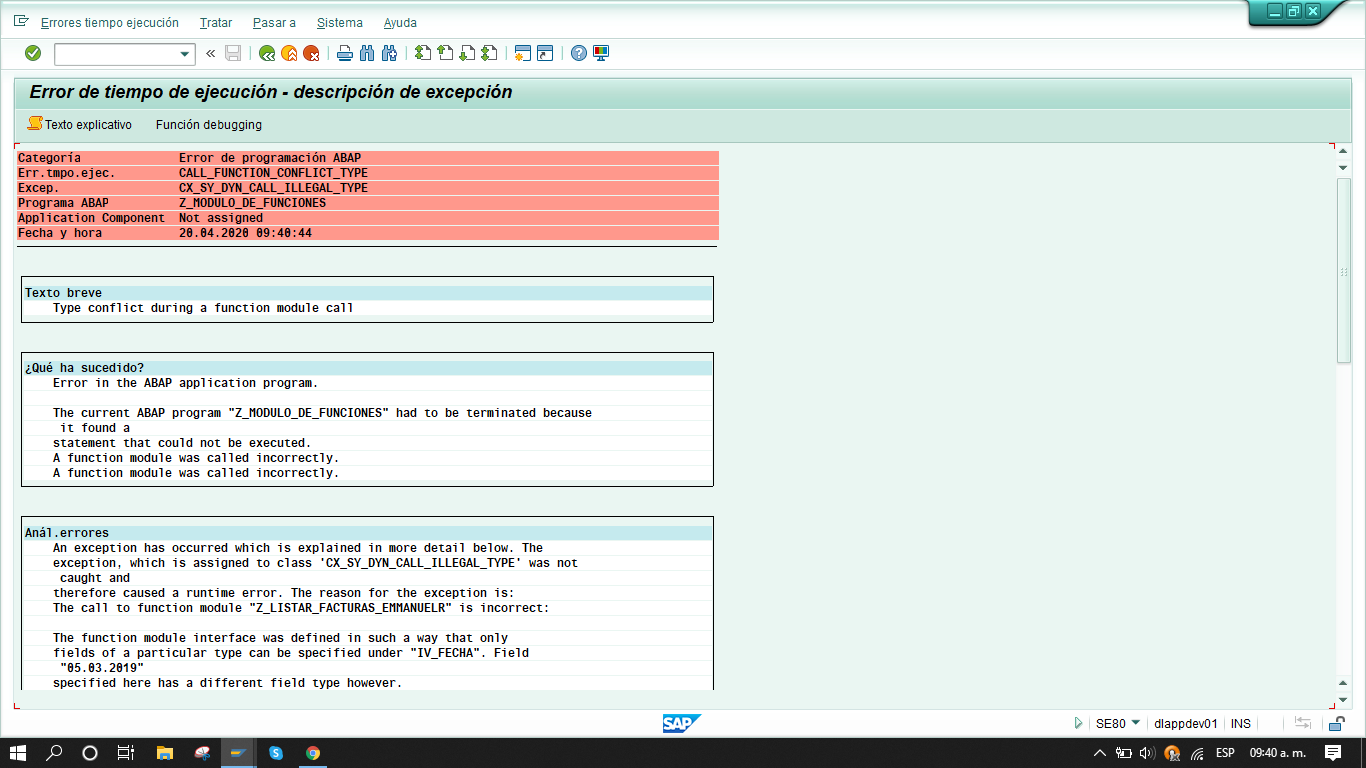This screenshot has width=1366, height=768.
Task: Open the command field dropdown arrow
Action: [185, 54]
